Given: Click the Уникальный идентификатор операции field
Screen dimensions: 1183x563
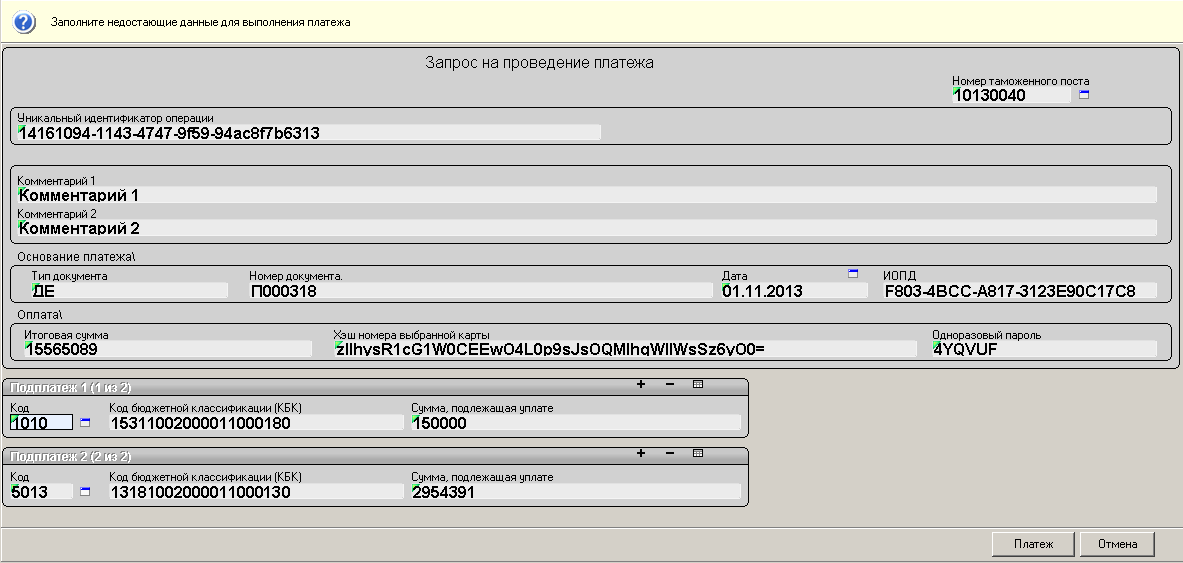Looking at the screenshot, I should tap(309, 132).
